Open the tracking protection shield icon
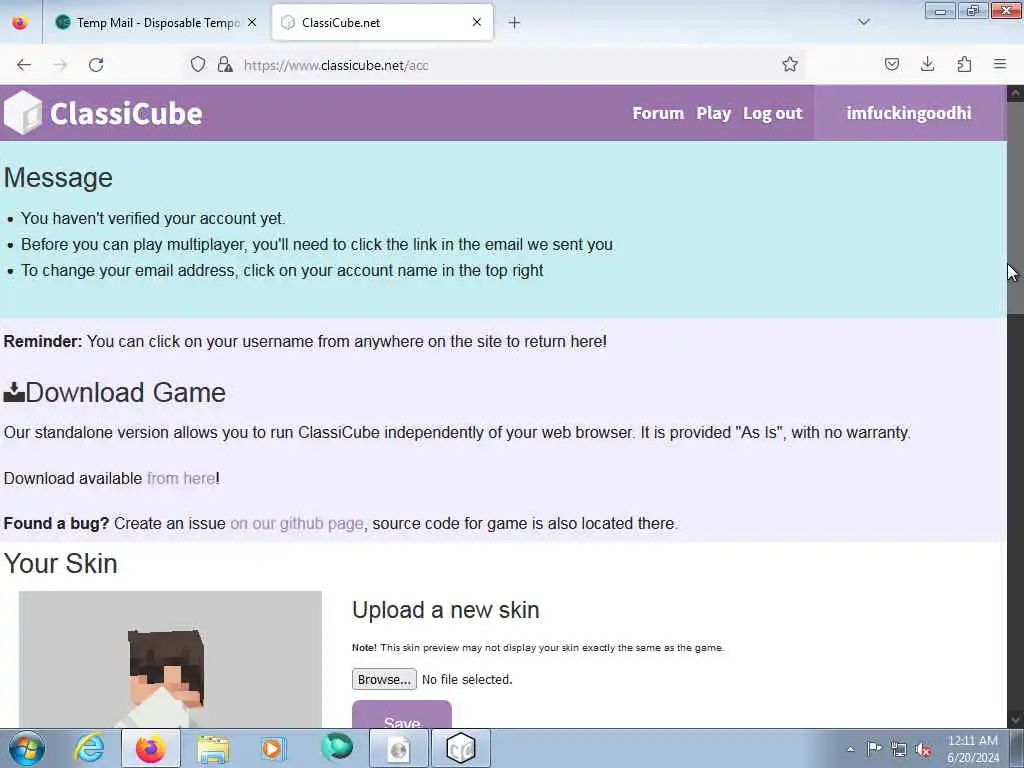 tap(198, 64)
